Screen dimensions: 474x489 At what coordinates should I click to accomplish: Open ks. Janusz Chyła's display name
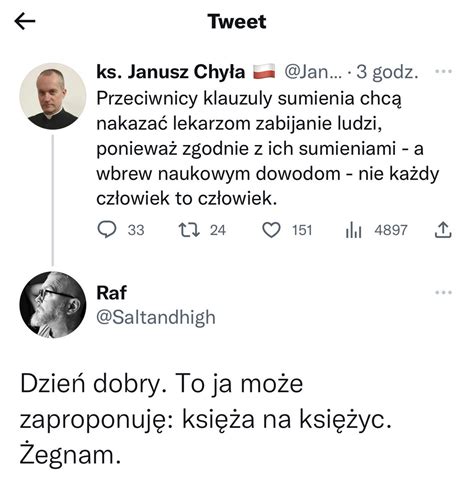point(171,72)
